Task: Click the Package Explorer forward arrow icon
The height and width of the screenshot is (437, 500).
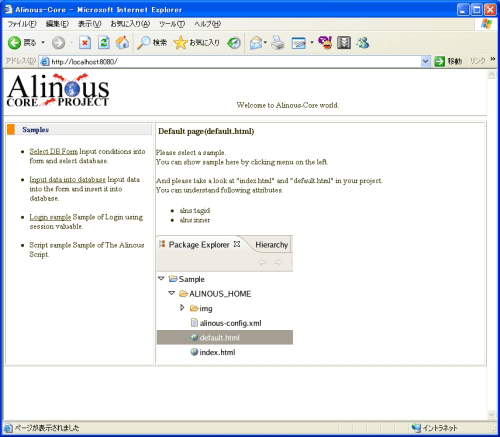Action: pyautogui.click(x=278, y=262)
